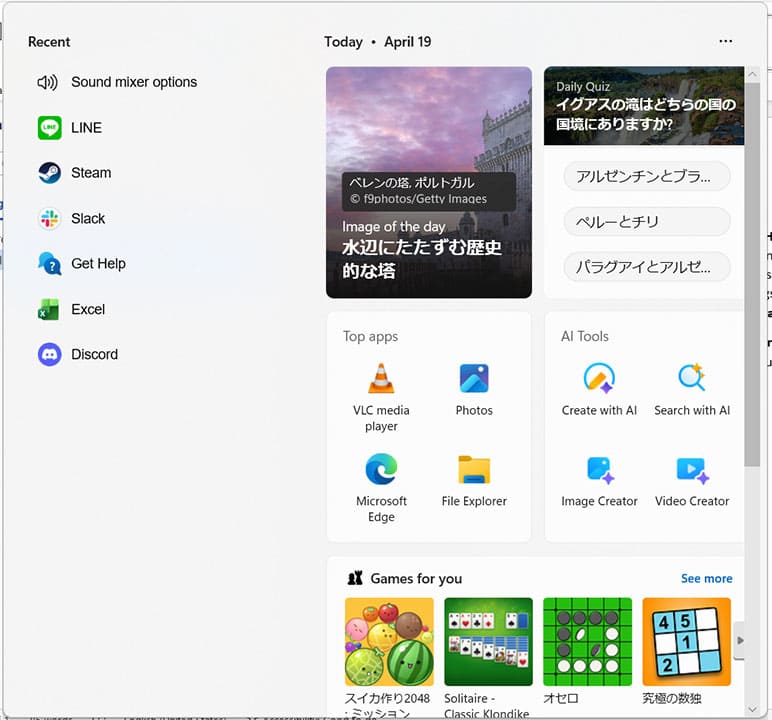Open Image Creator icon

point(600,470)
